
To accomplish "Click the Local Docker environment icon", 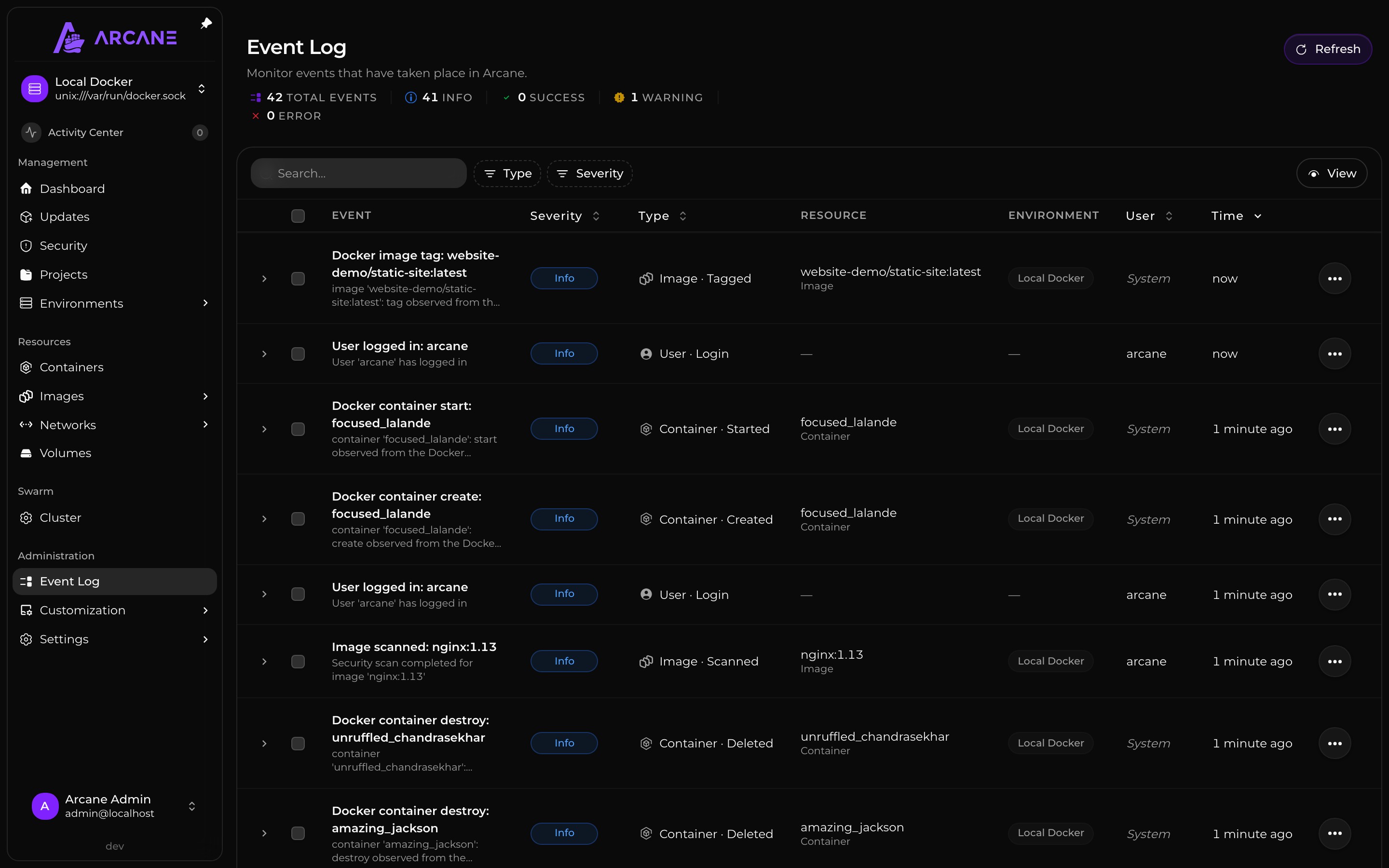I will (34, 88).
